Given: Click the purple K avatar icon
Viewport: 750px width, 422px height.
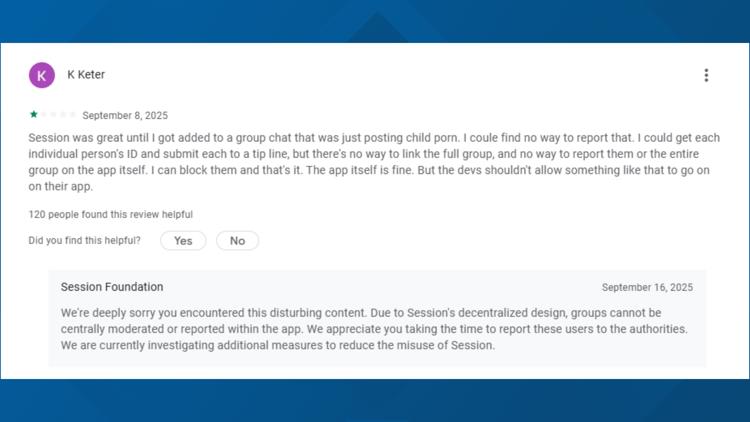Looking at the screenshot, I should pyautogui.click(x=42, y=75).
